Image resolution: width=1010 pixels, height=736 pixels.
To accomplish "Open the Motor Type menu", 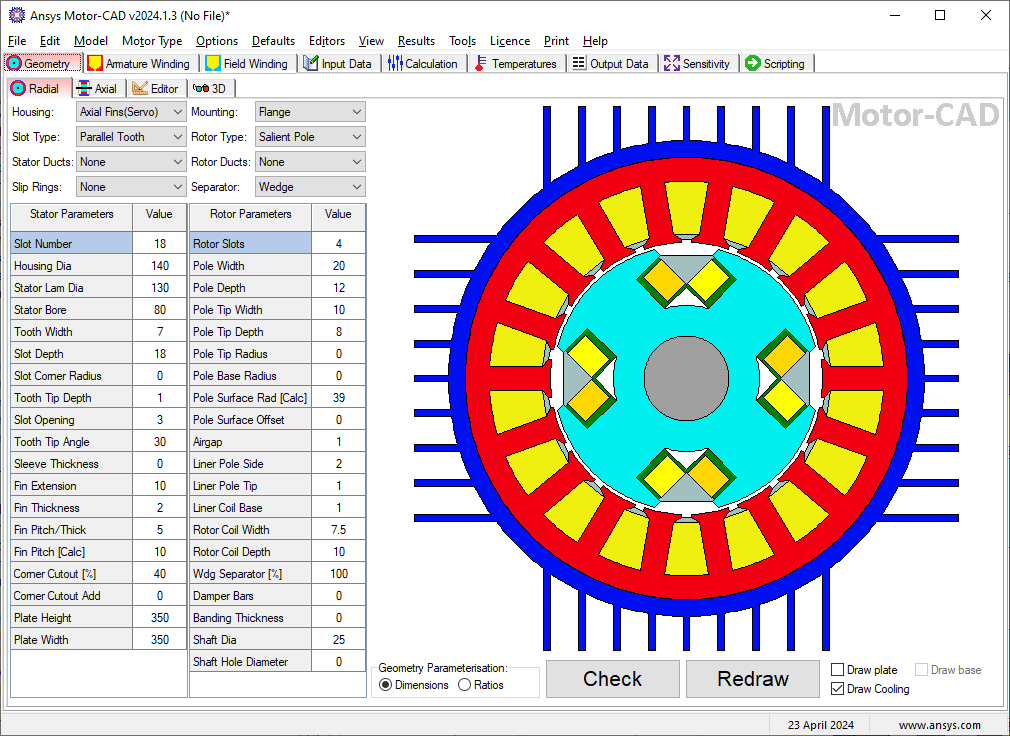I will tap(152, 41).
